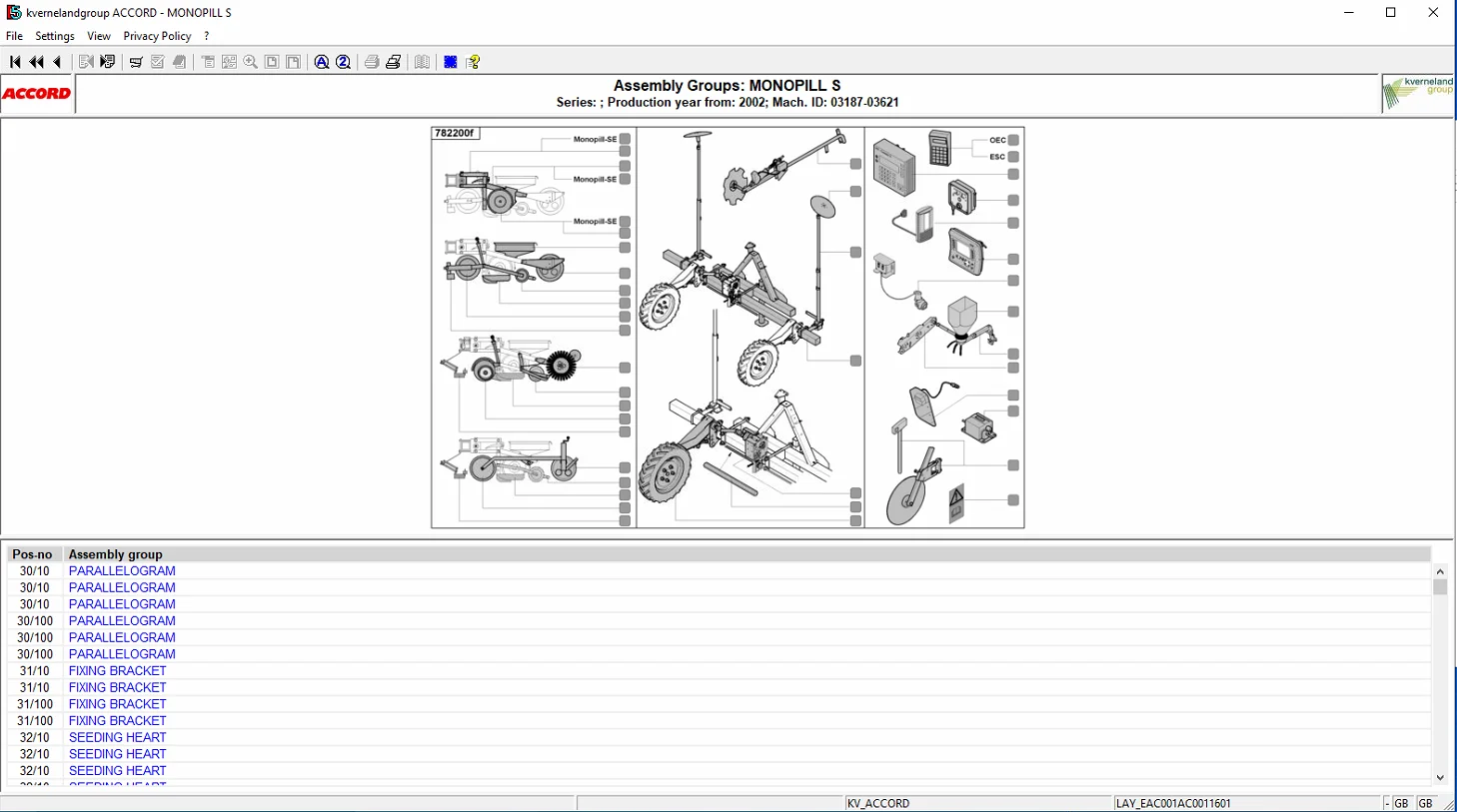Select the hotspot beside the warning triangle sign
This screenshot has height=812, width=1457.
click(1013, 500)
